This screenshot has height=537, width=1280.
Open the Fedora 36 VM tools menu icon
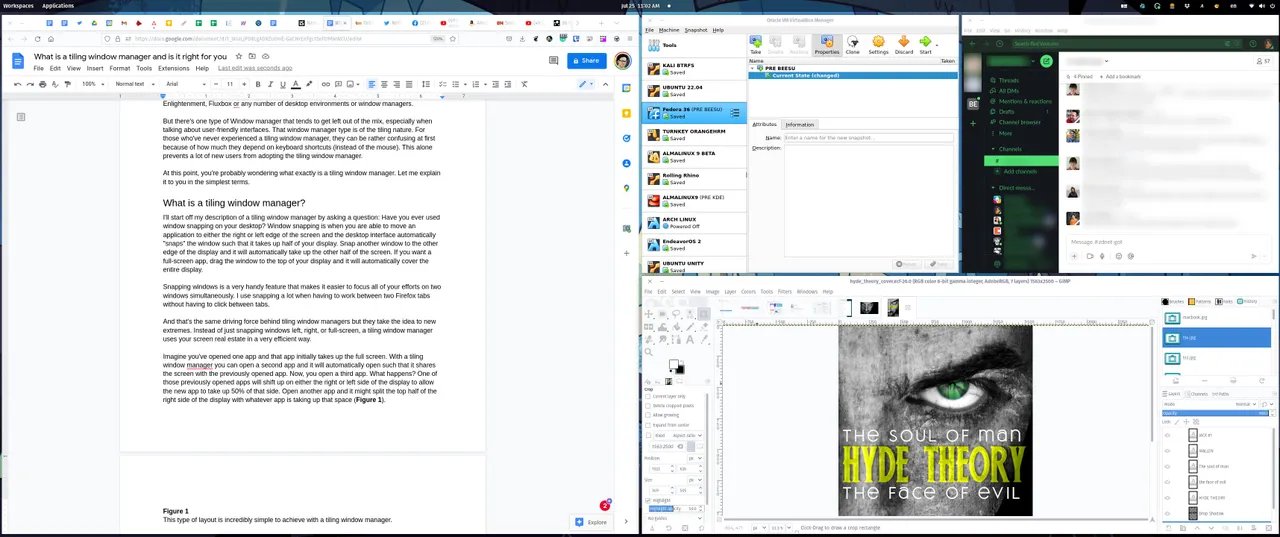click(735, 113)
